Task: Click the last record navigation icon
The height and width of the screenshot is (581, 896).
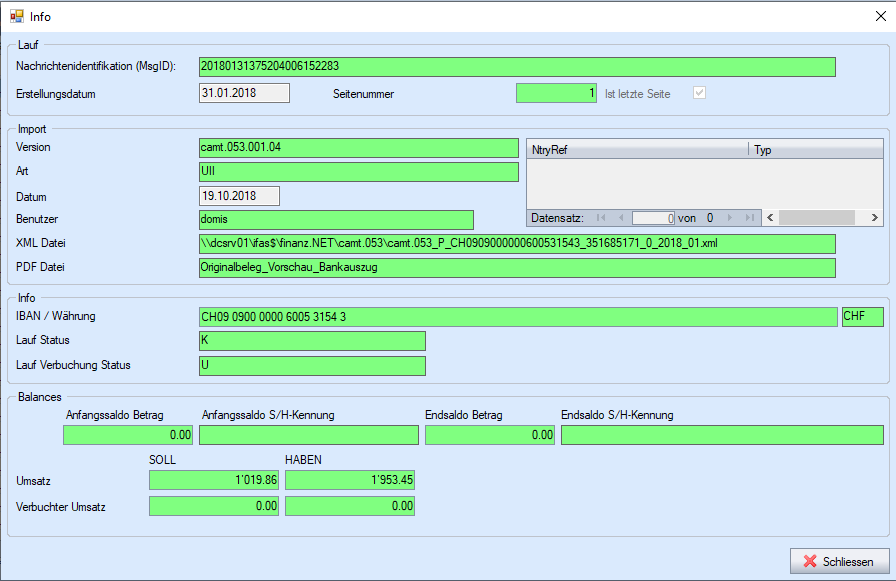Action: [x=749, y=217]
